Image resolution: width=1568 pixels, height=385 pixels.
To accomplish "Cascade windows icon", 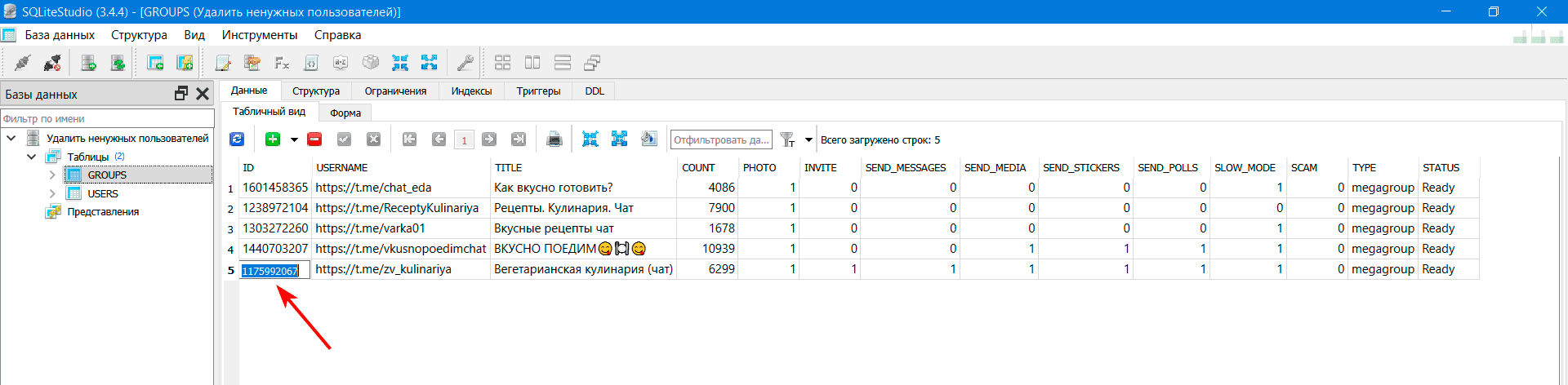I will (592, 63).
